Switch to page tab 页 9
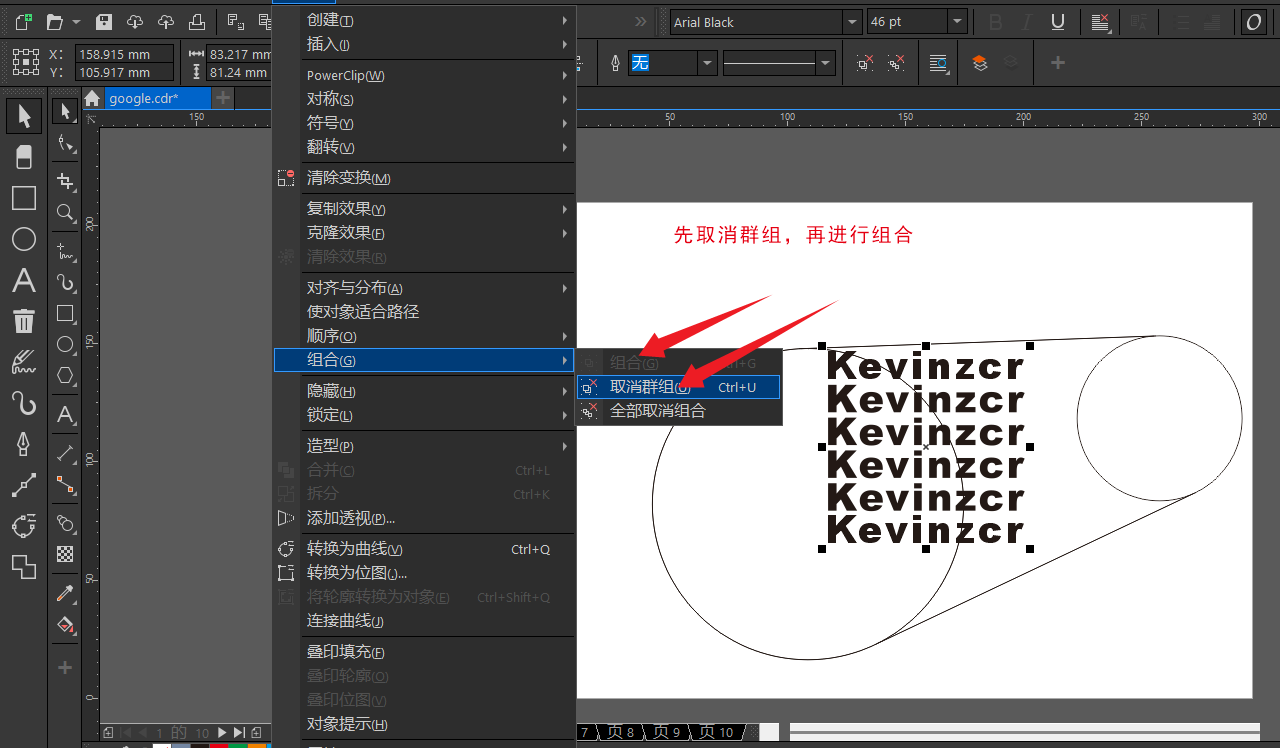 (x=667, y=732)
